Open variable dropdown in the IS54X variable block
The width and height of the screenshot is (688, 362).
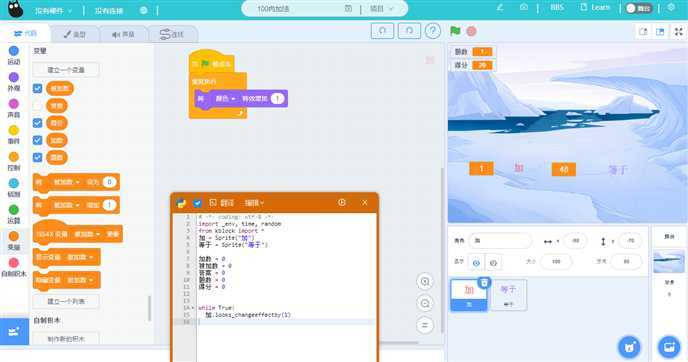coord(87,234)
